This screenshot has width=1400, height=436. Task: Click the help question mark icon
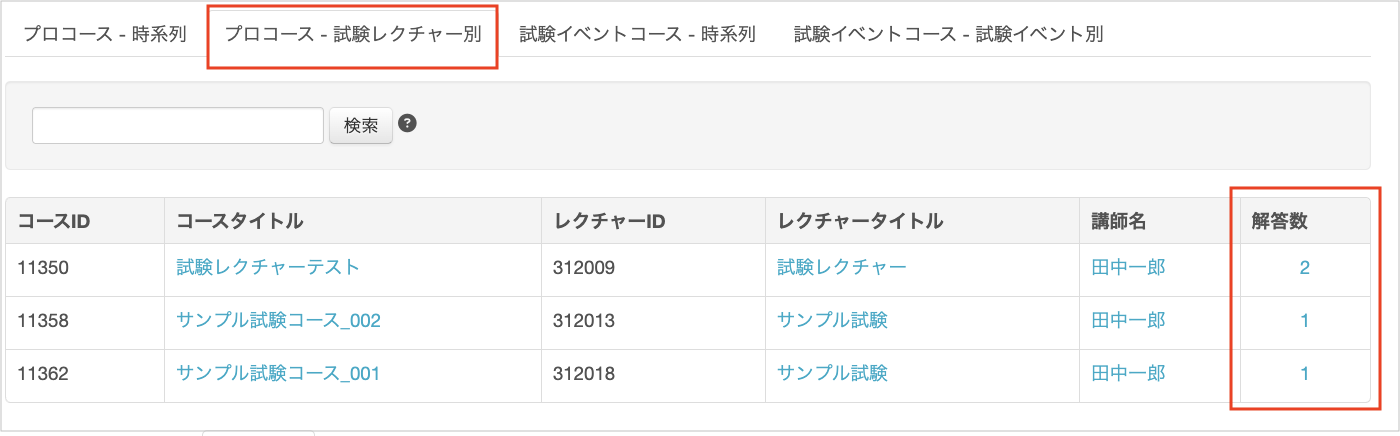click(407, 123)
